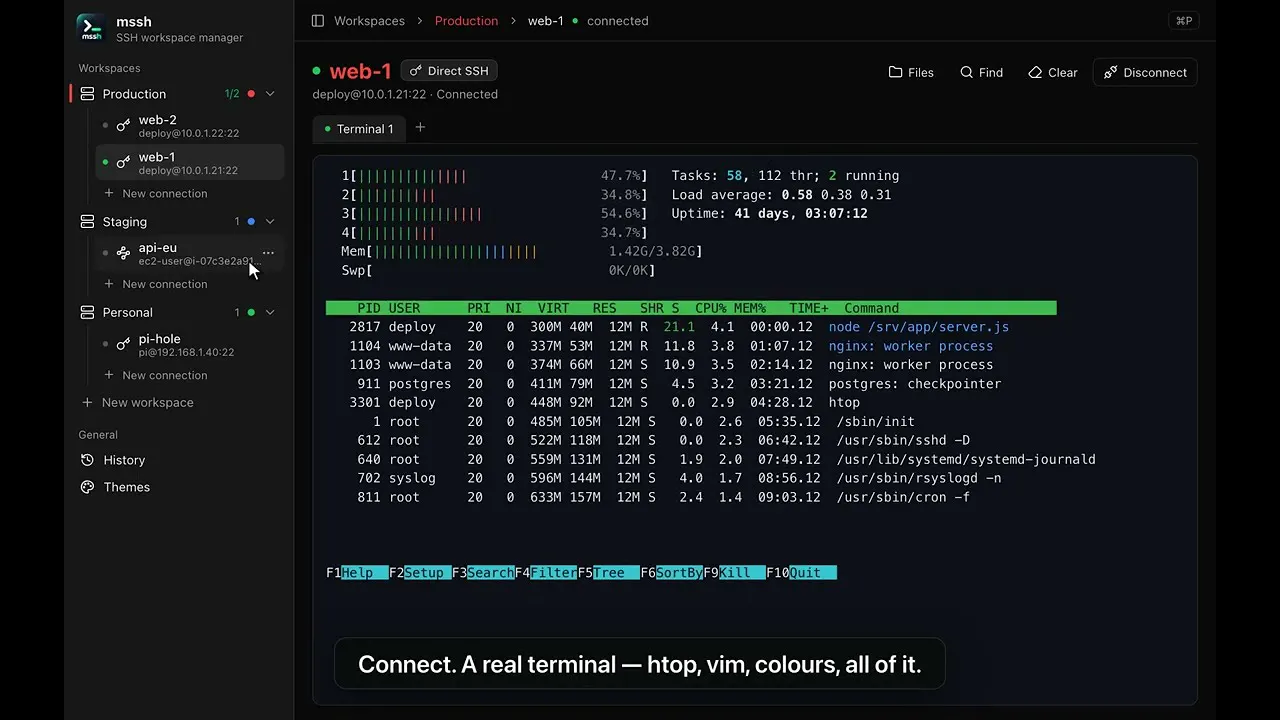
Task: Collapse the Staging workspace chevron
Action: click(270, 222)
